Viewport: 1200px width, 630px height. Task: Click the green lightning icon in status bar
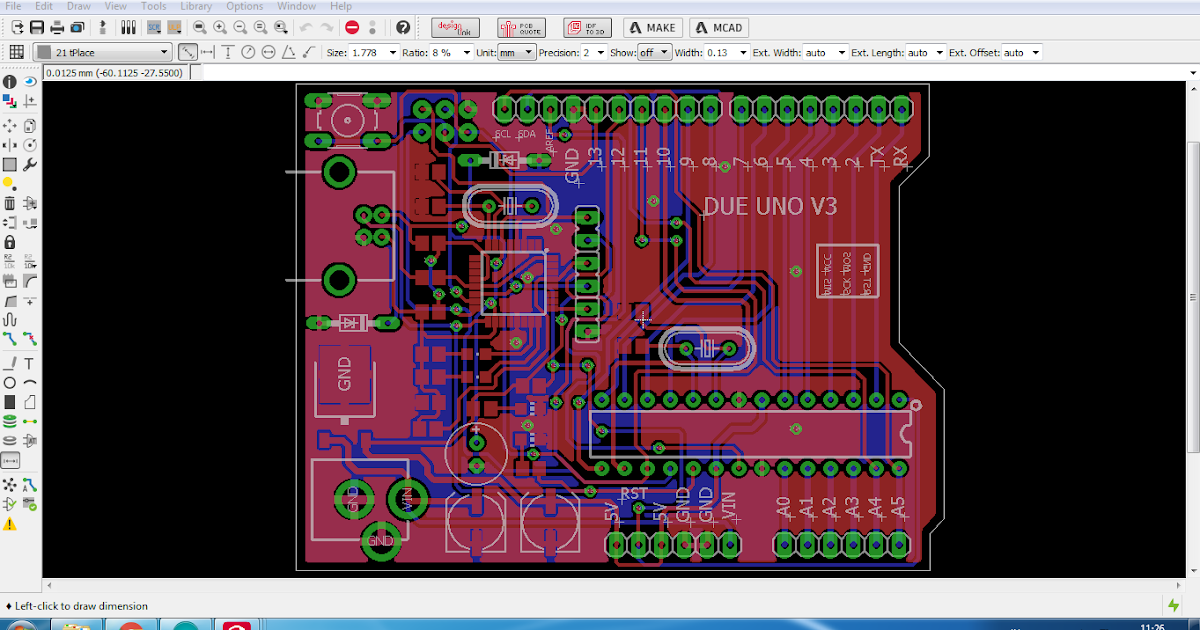1174,605
